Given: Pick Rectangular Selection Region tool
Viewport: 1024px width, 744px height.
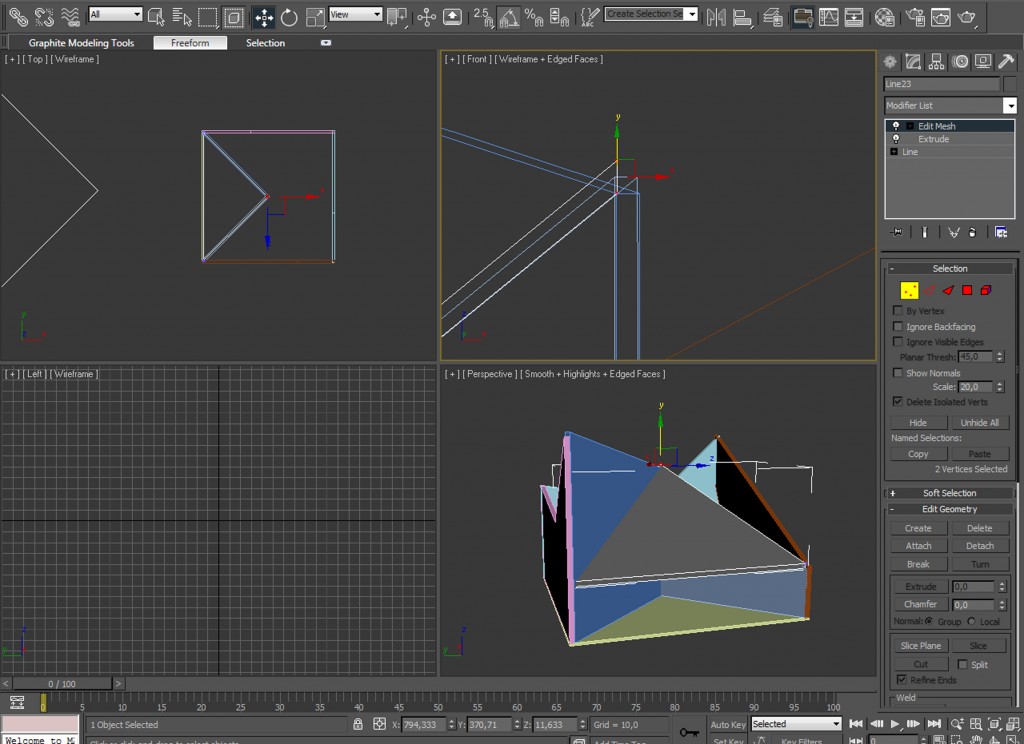Looking at the screenshot, I should (208, 17).
